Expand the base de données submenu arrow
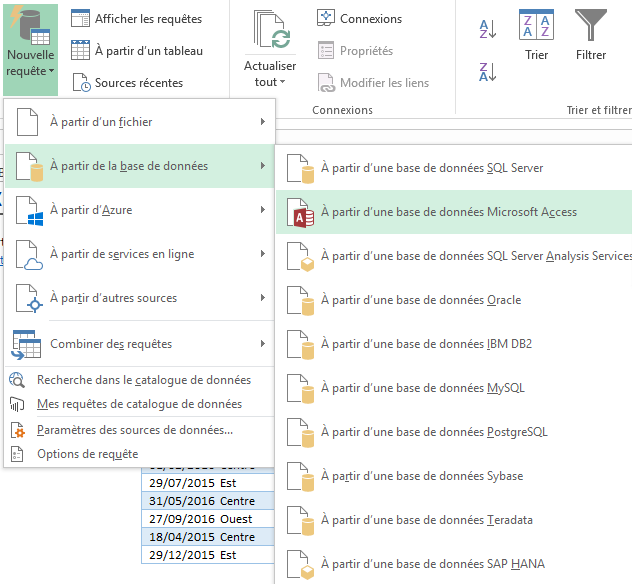The width and height of the screenshot is (632, 584). (x=263, y=166)
